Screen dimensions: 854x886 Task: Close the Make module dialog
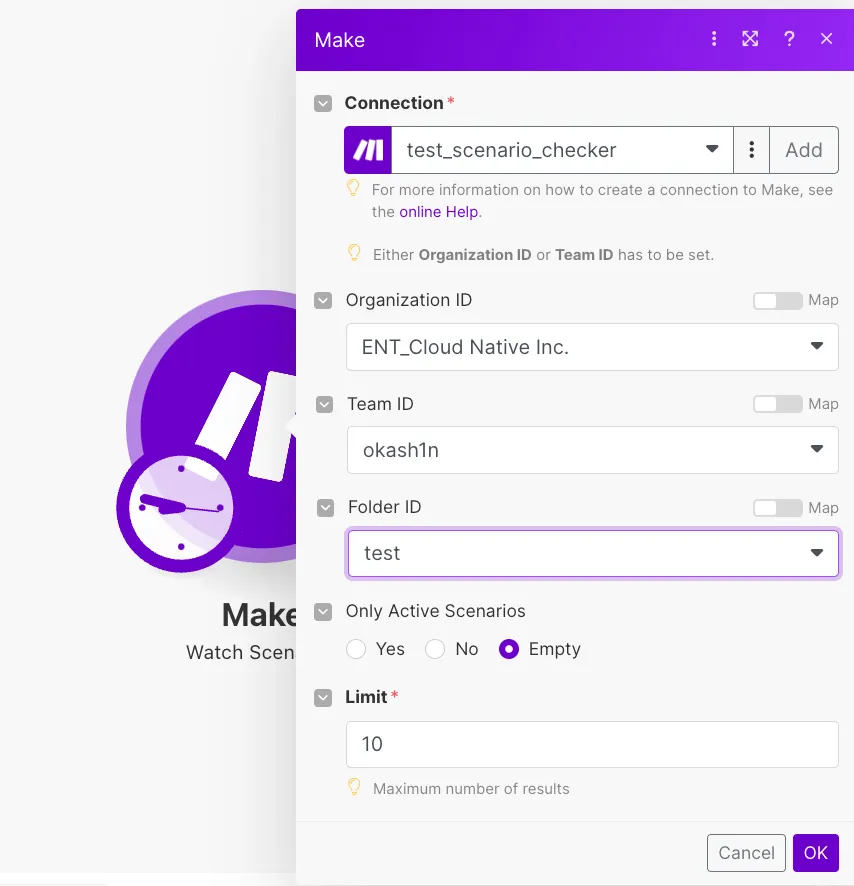click(826, 38)
